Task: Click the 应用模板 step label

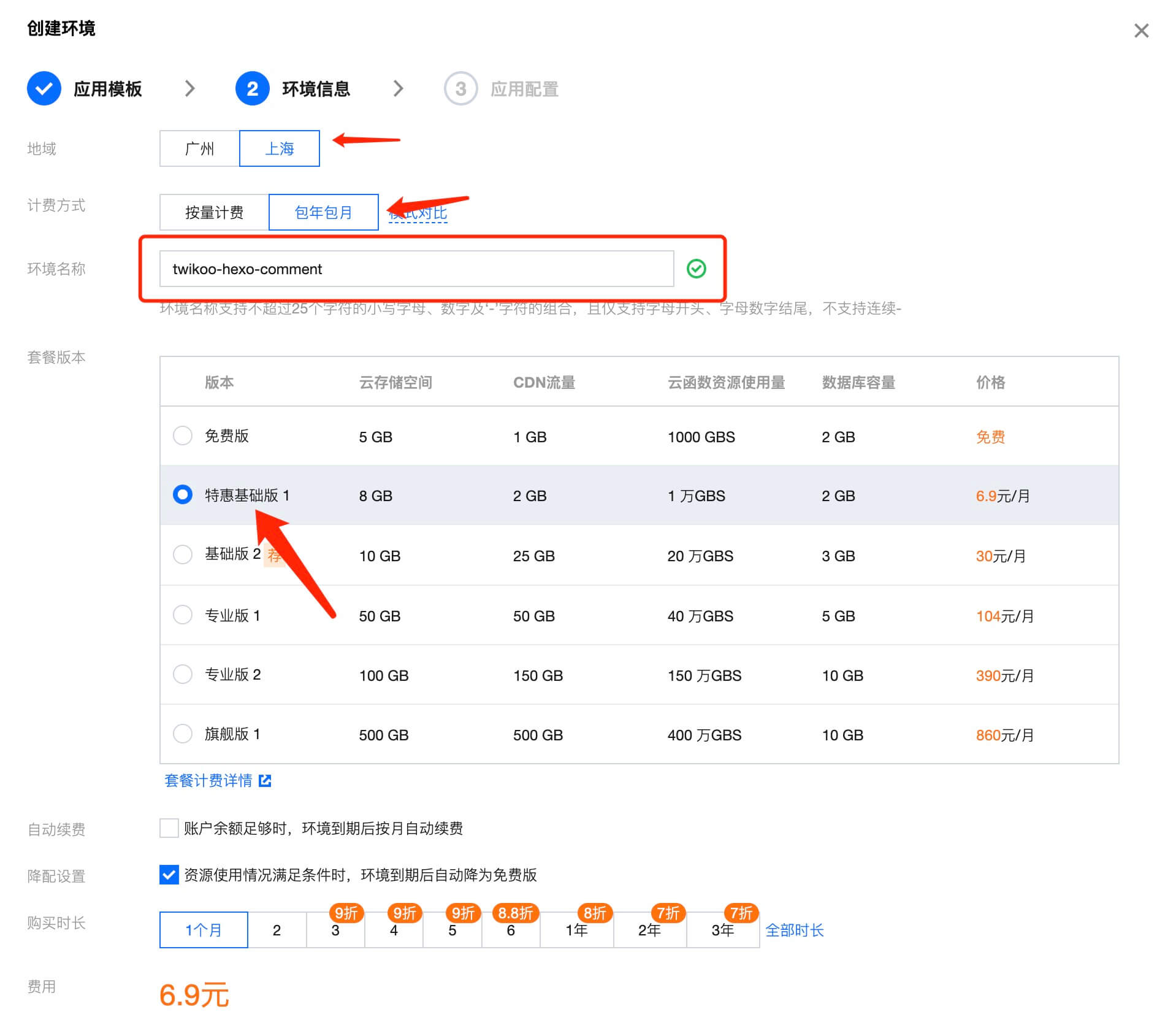Action: pos(108,89)
